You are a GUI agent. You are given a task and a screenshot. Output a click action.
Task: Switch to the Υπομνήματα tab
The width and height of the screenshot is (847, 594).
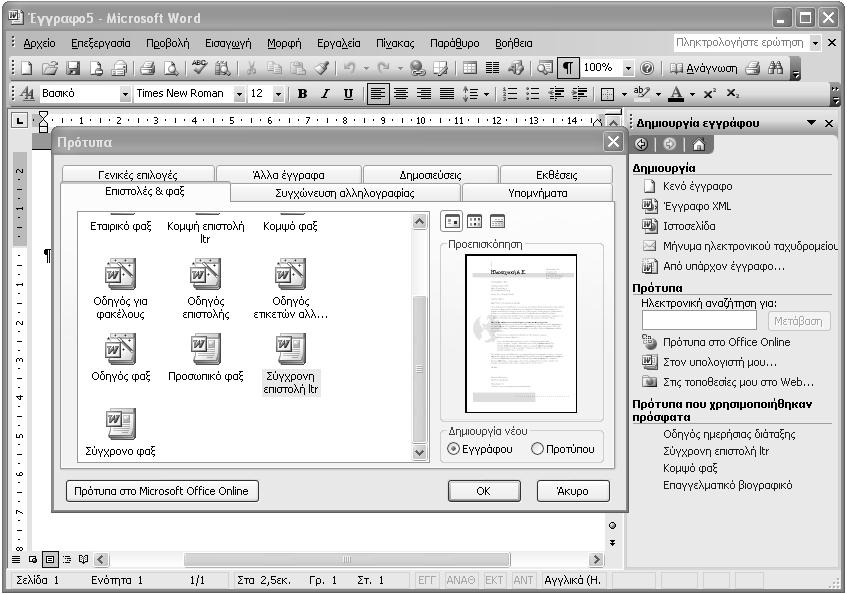[x=537, y=193]
